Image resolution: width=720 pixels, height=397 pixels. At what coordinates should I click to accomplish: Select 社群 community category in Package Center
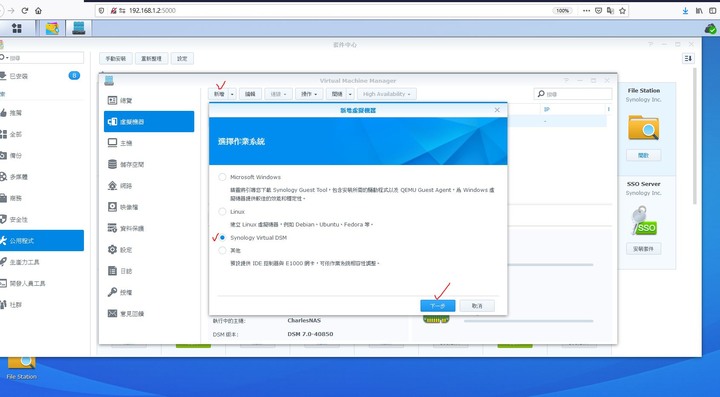pos(42,305)
